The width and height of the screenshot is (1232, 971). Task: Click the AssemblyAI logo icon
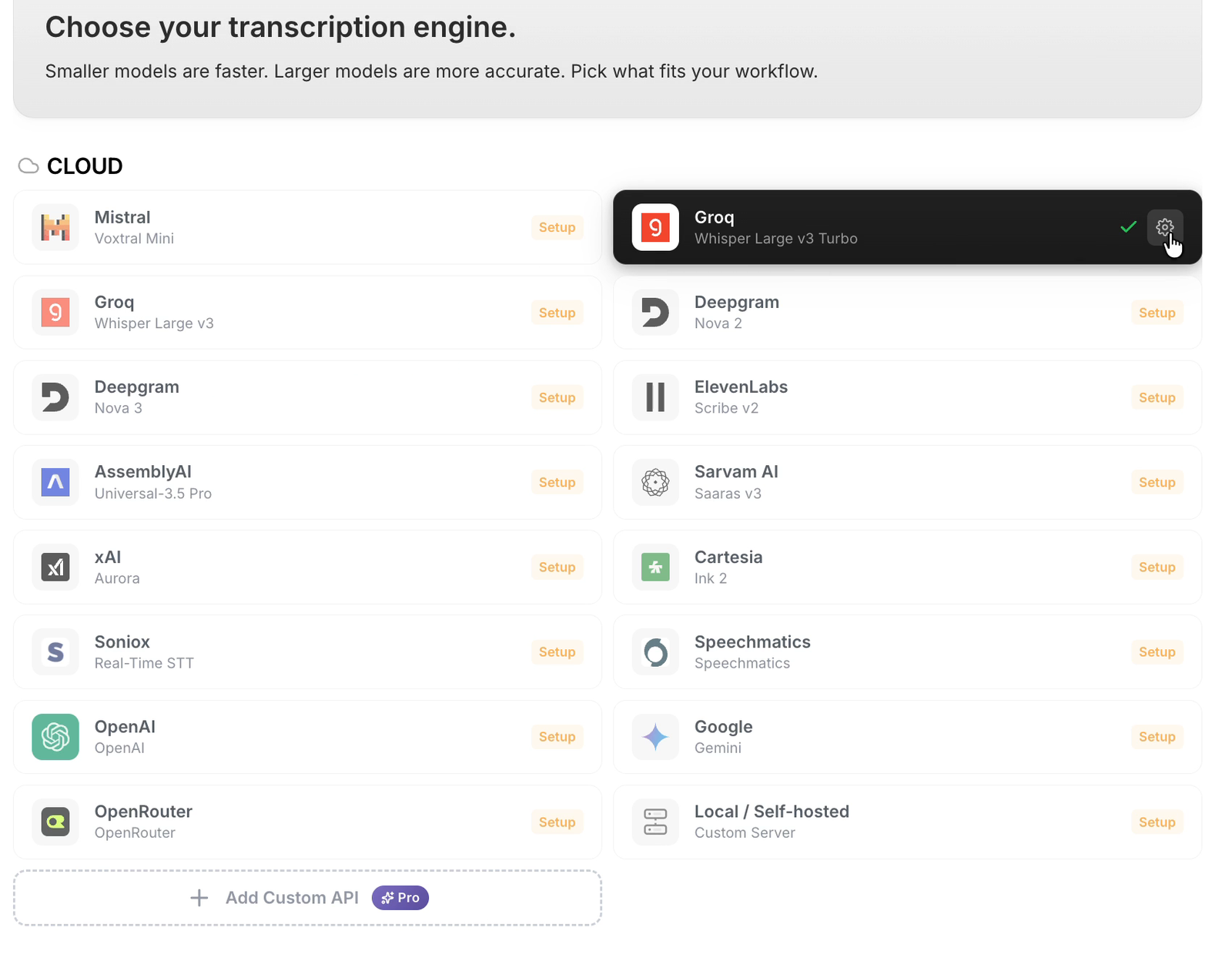pyautogui.click(x=55, y=482)
